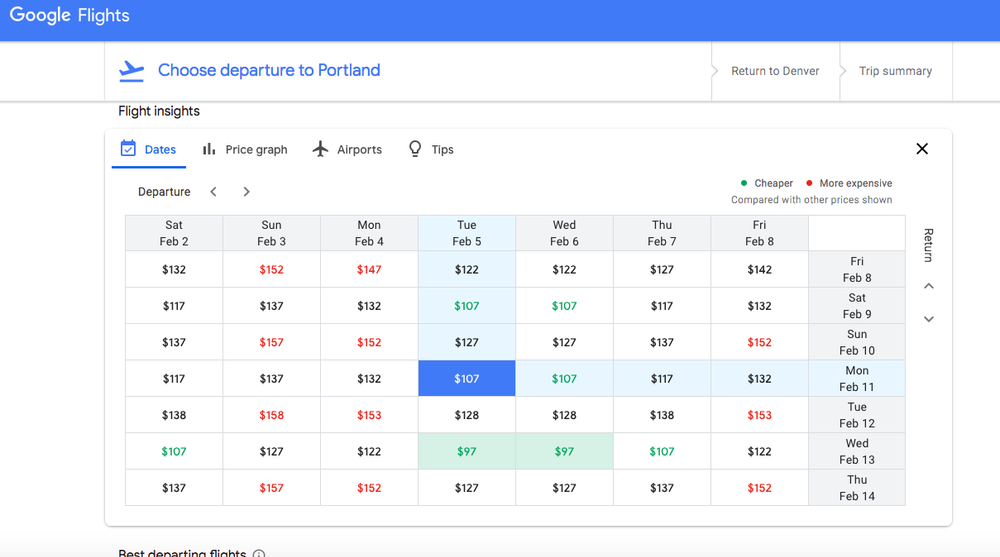Click the Mon Feb 11 return row label
The height and width of the screenshot is (557, 1000).
(x=857, y=378)
